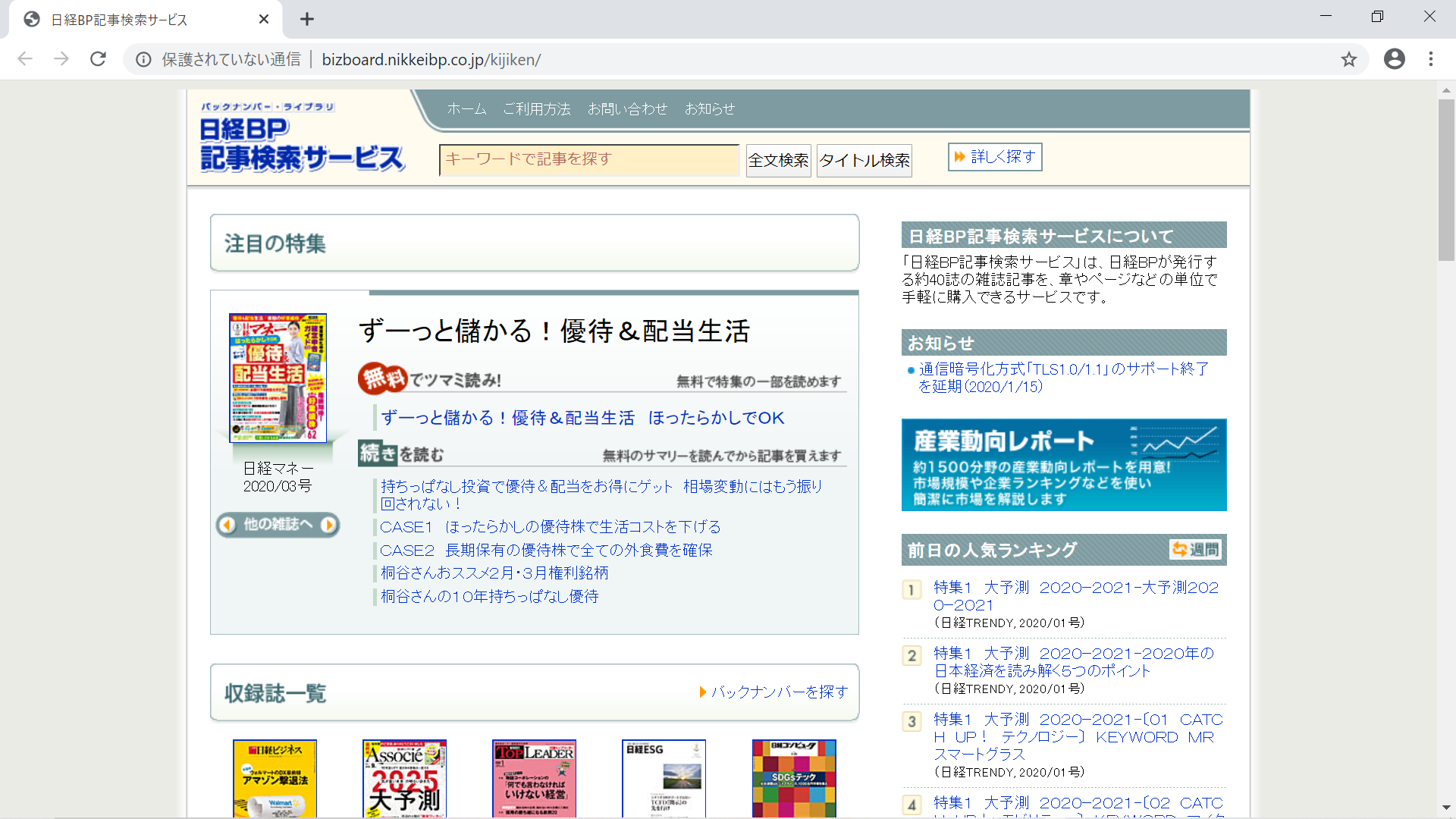Click previous magazine arrow in 他の雑誌へ
The width and height of the screenshot is (1456, 819).
(227, 525)
